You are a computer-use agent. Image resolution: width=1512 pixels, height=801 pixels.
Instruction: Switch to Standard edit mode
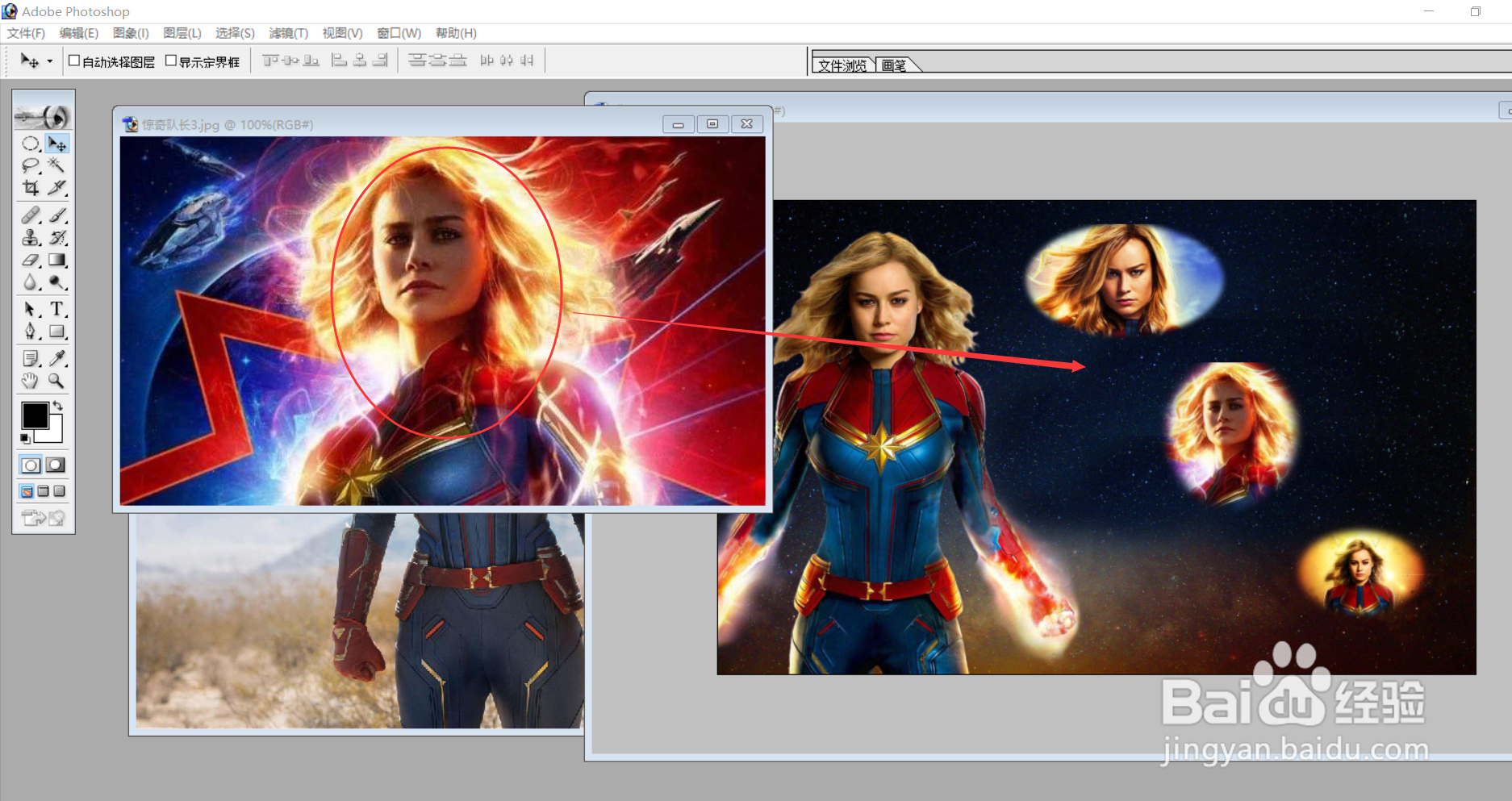tap(31, 465)
